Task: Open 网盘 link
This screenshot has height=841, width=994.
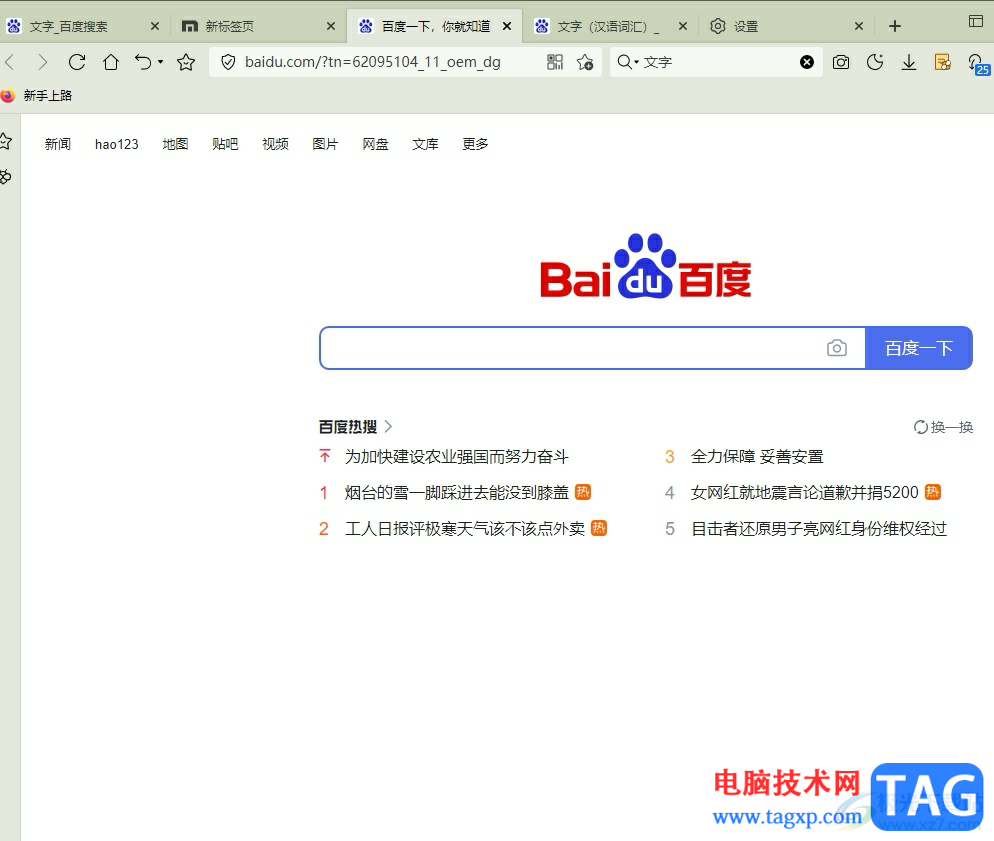Action: [375, 144]
